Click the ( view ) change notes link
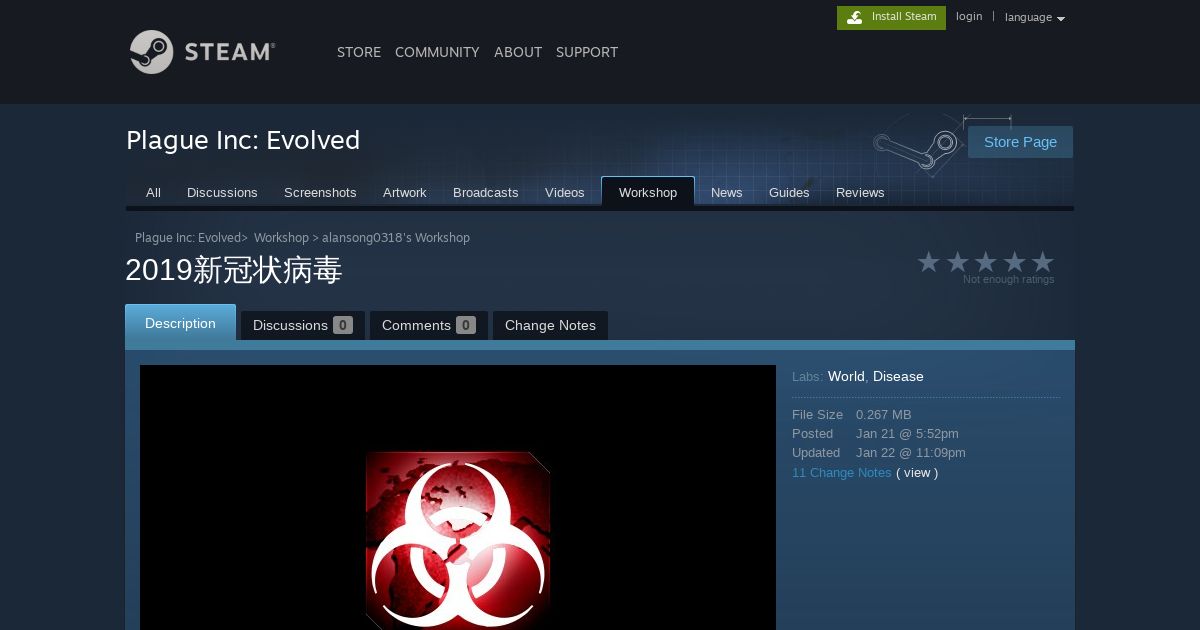The height and width of the screenshot is (630, 1200). tap(917, 473)
